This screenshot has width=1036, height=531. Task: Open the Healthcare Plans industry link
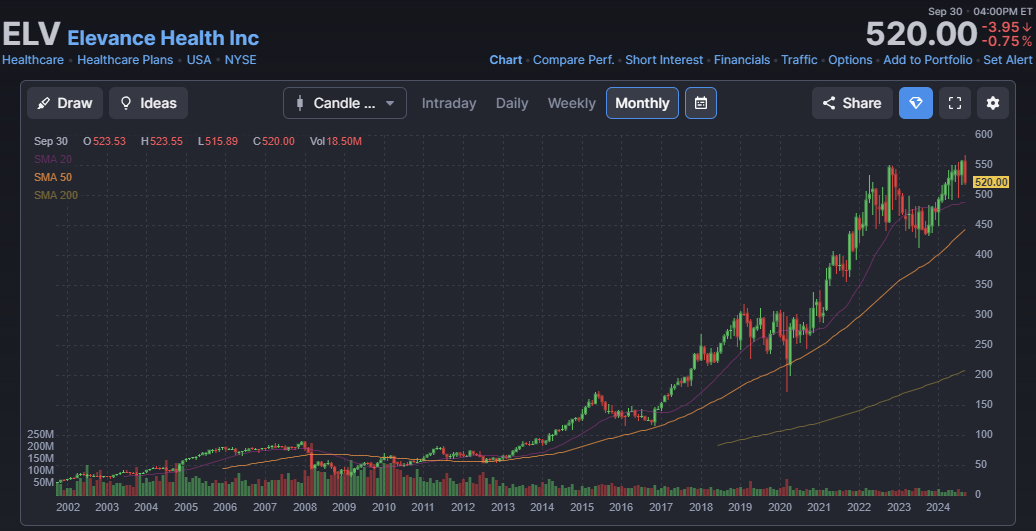125,59
